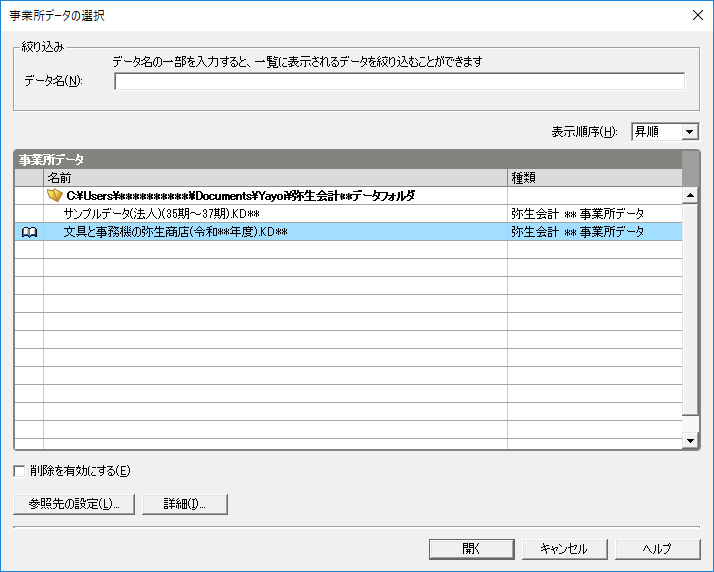Image resolution: width=714 pixels, height=572 pixels.
Task: Sort by the 名前 column header
Action: 275,178
